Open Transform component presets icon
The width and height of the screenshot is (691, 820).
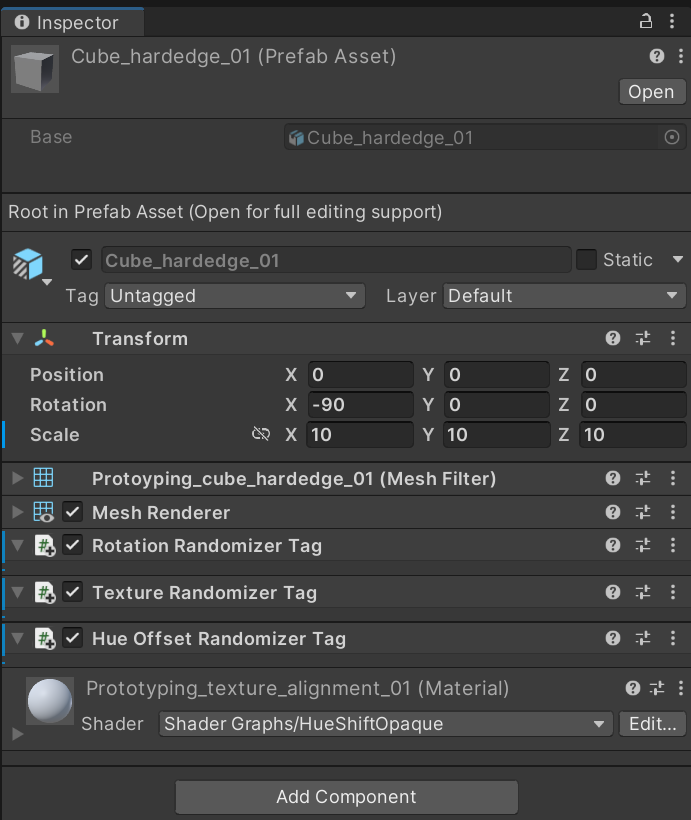pos(643,339)
